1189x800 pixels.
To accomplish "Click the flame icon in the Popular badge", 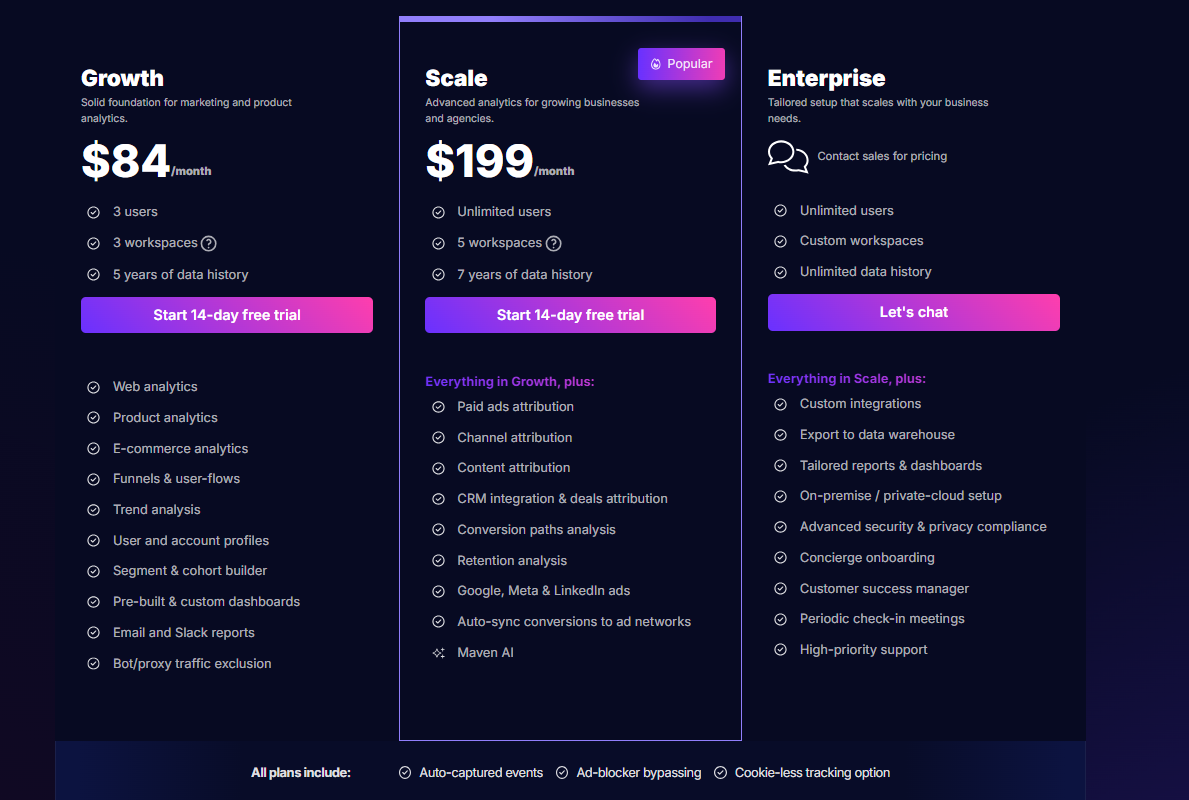I will [x=655, y=63].
